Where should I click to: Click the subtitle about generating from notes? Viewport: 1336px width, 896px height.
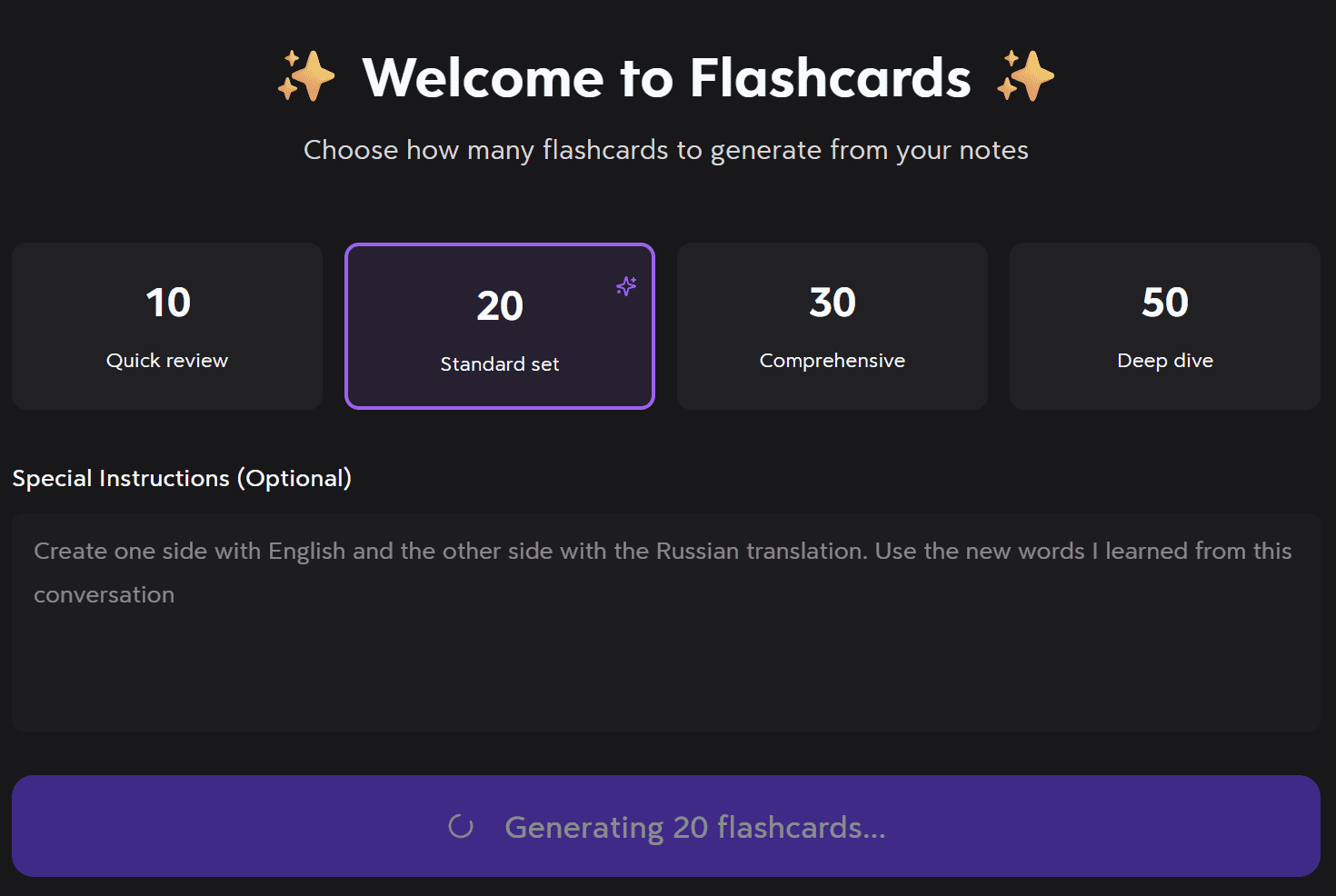[665, 150]
